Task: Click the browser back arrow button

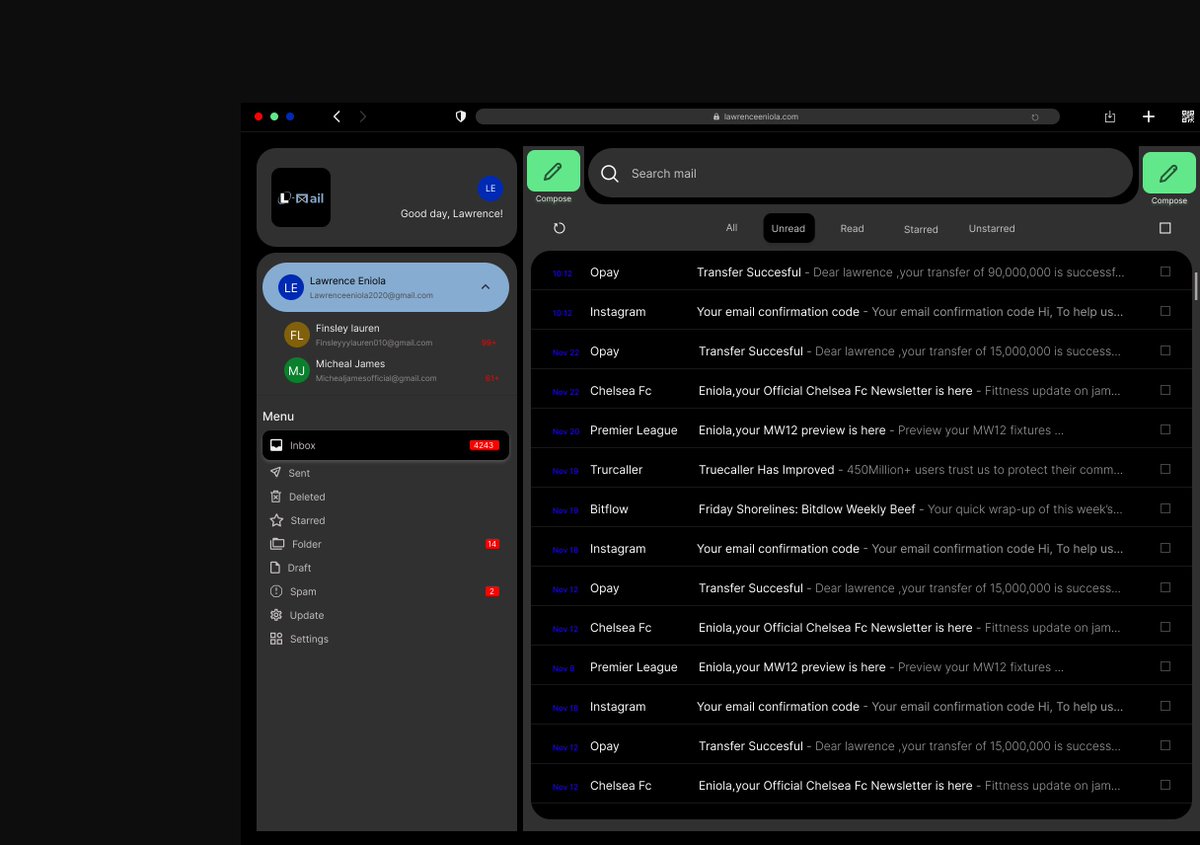Action: click(x=337, y=116)
